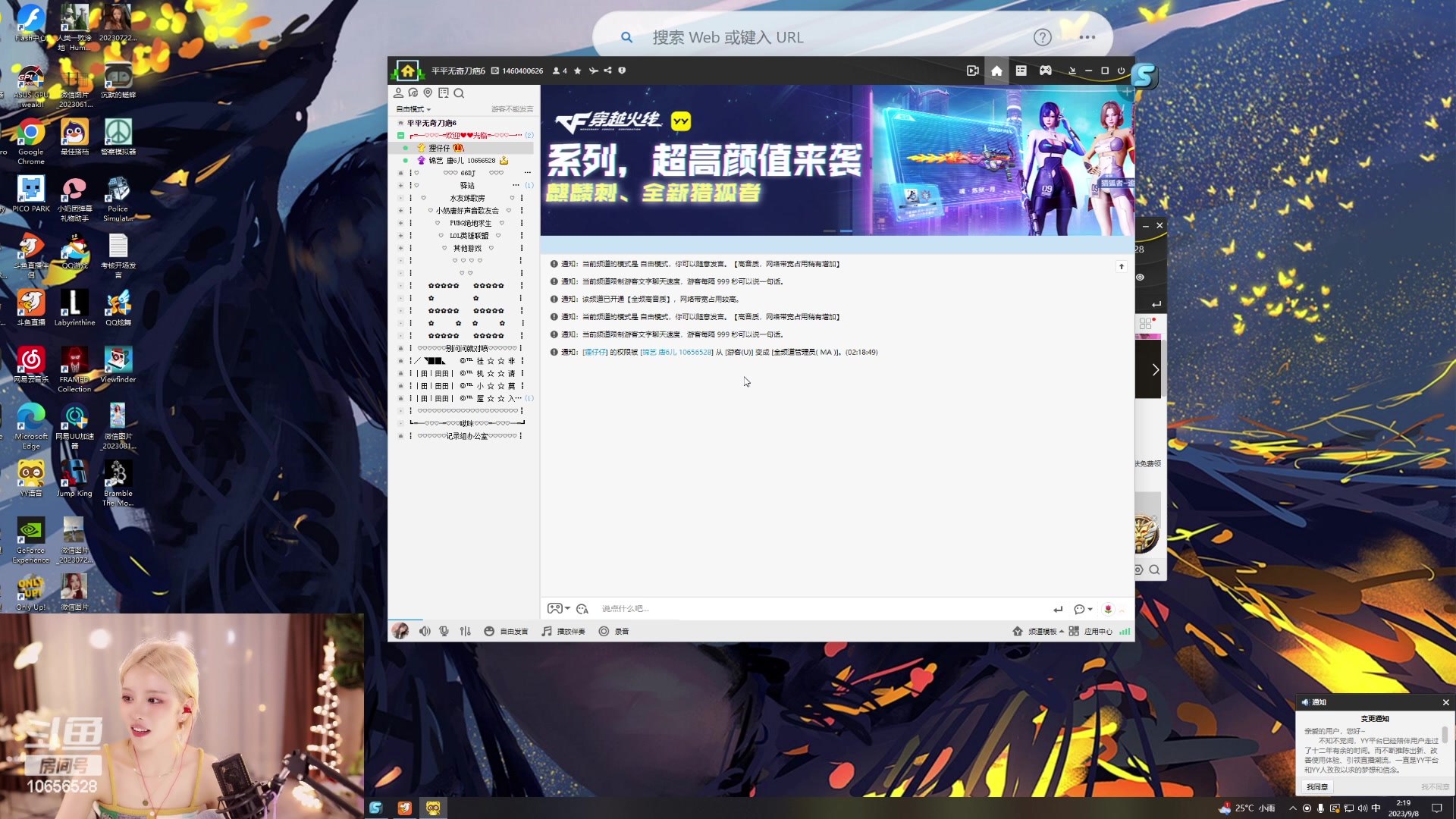This screenshot has height=819, width=1456.
Task: Click 我不同意 in the notification popup
Action: [1435, 787]
